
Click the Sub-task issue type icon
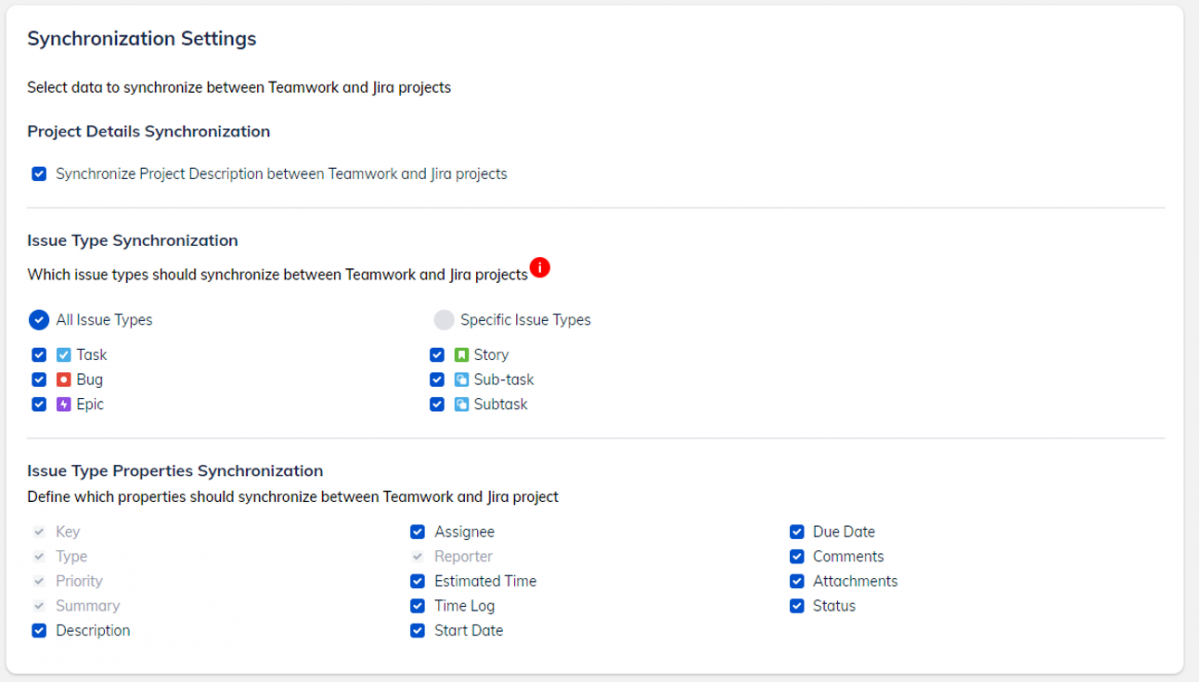click(x=461, y=379)
